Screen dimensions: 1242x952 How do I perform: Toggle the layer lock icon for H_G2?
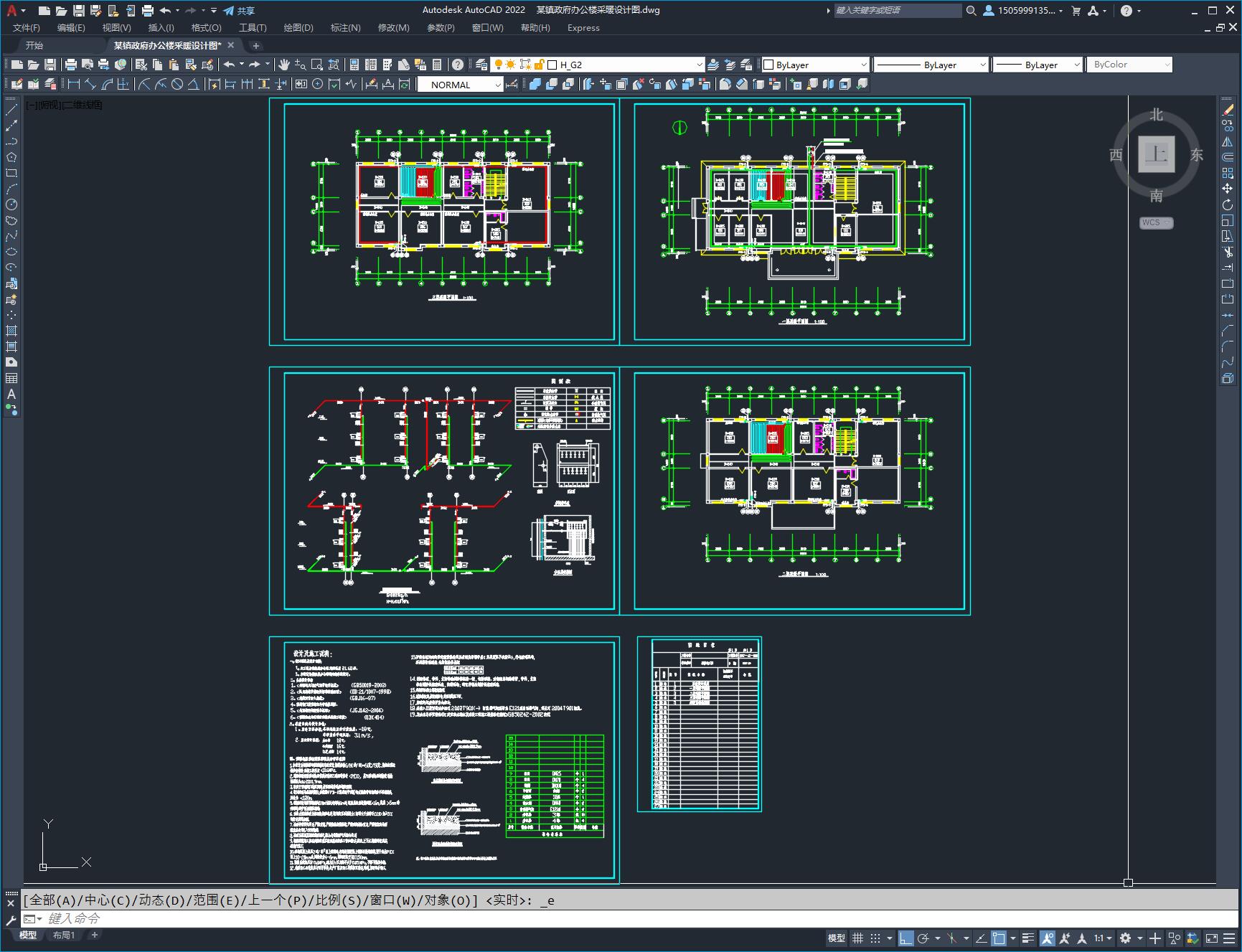point(540,65)
